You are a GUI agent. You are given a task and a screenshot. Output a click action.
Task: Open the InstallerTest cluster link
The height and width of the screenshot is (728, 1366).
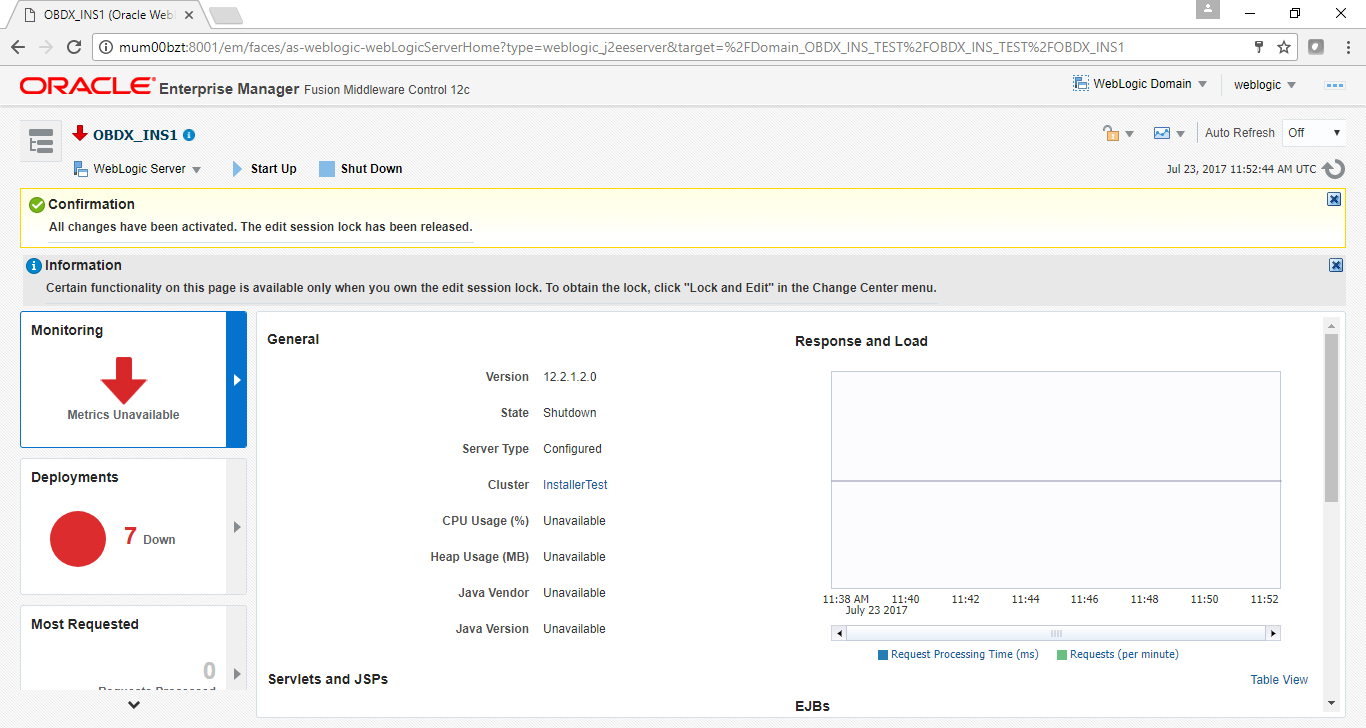coord(575,485)
